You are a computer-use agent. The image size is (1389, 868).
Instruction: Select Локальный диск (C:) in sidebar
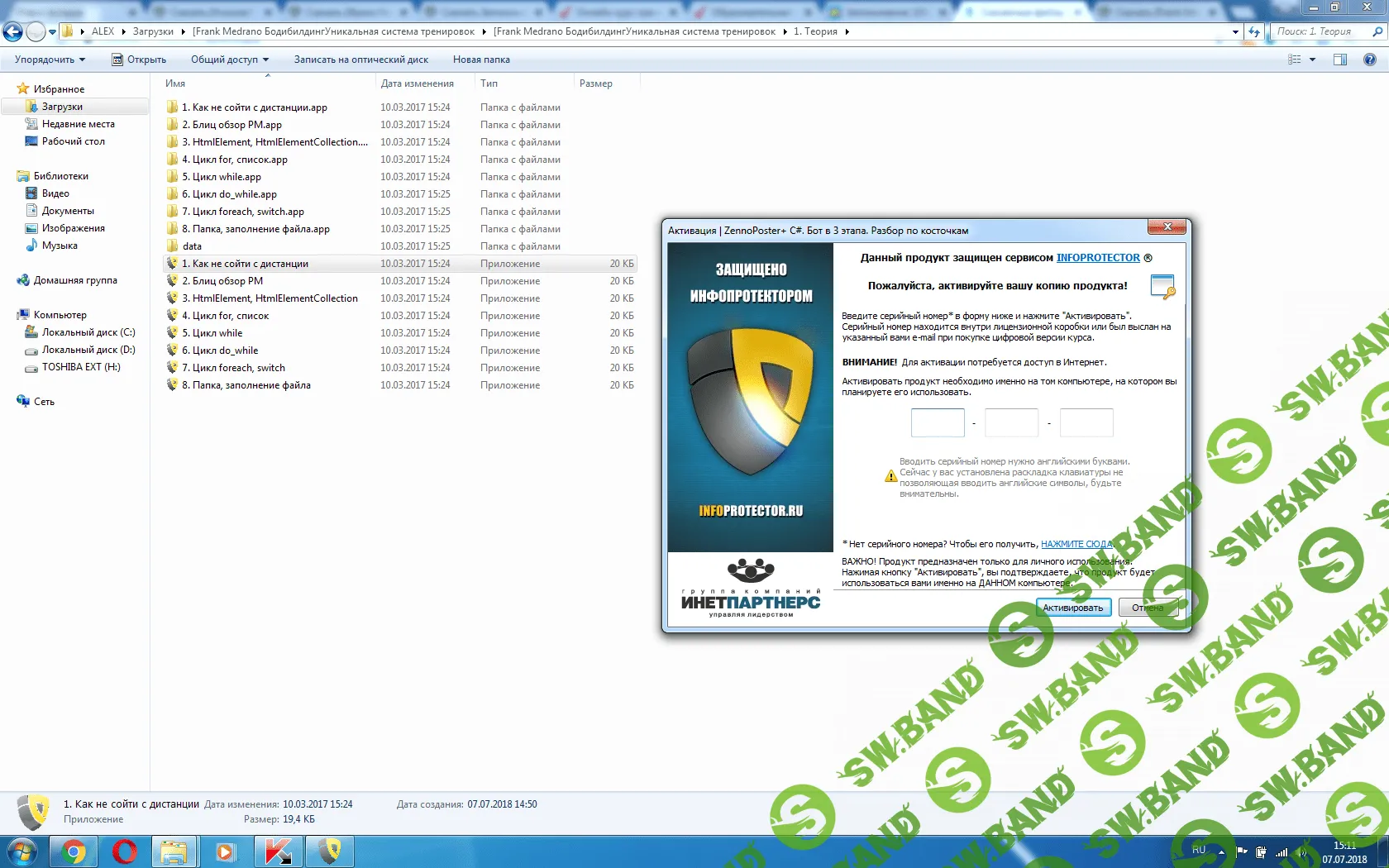(x=88, y=332)
